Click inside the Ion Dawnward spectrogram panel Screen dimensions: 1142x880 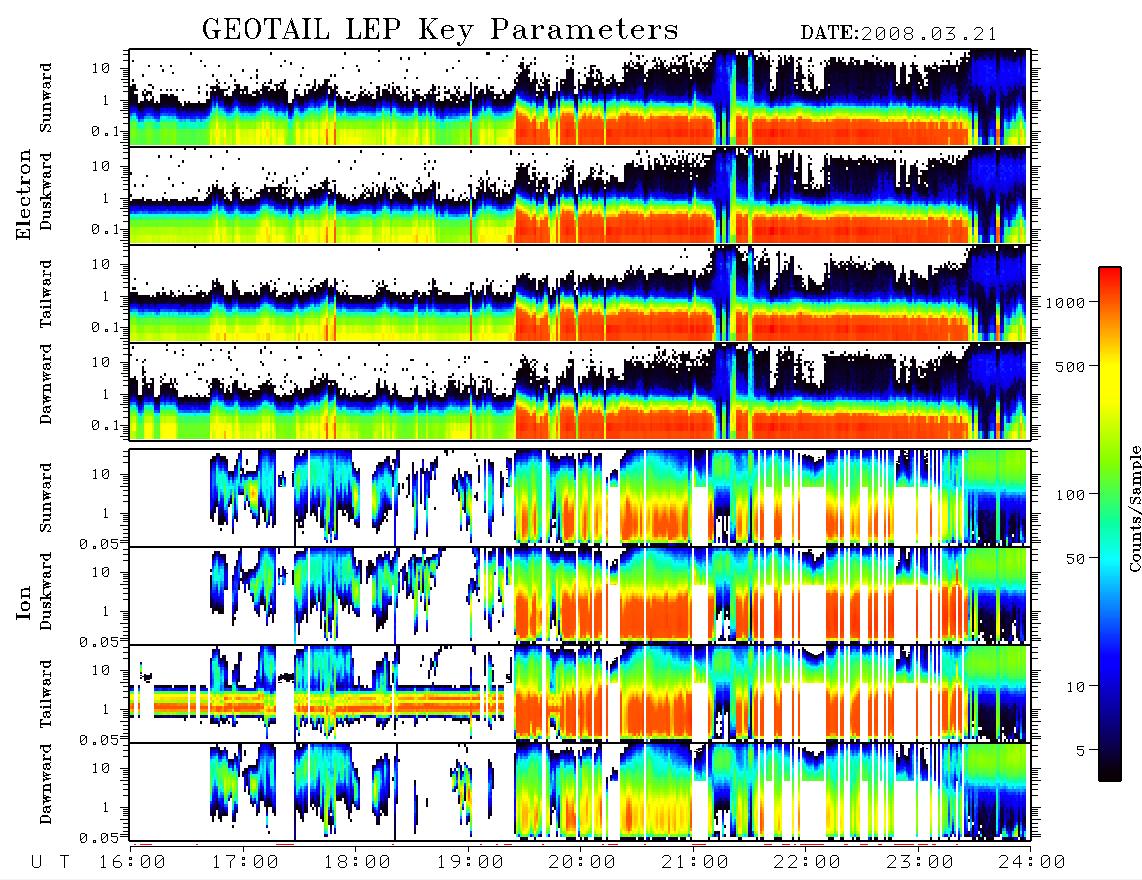click(580, 791)
